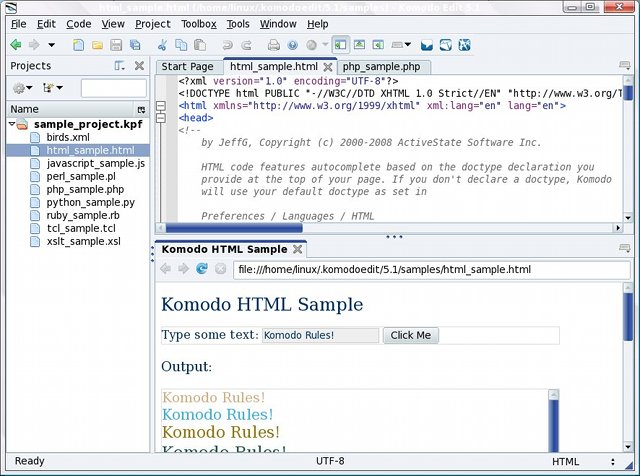640x476 pixels.
Task: Reload the HTML preview
Action: point(202,269)
